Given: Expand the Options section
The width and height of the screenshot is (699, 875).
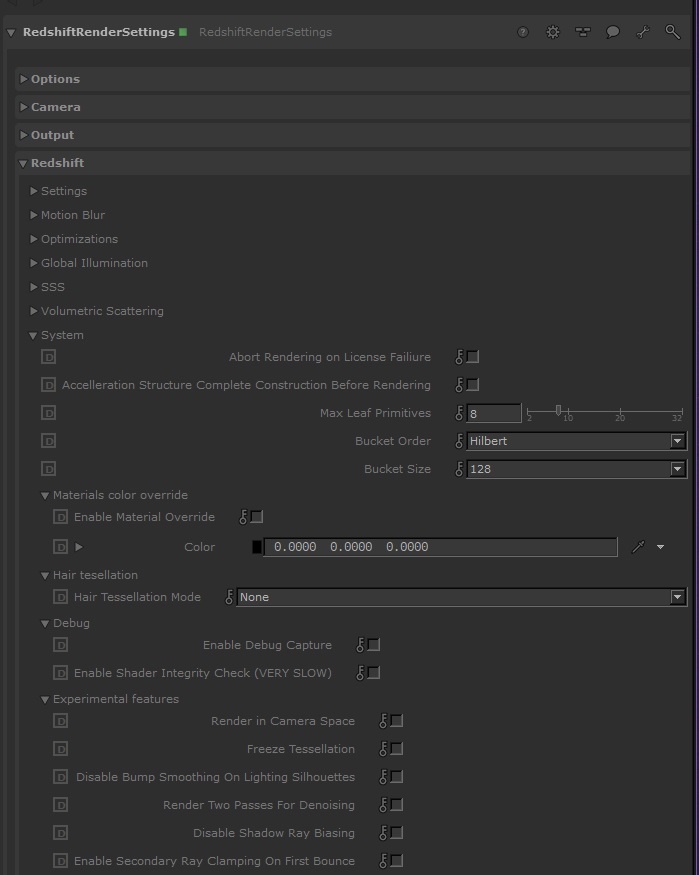Looking at the screenshot, I should [x=23, y=79].
